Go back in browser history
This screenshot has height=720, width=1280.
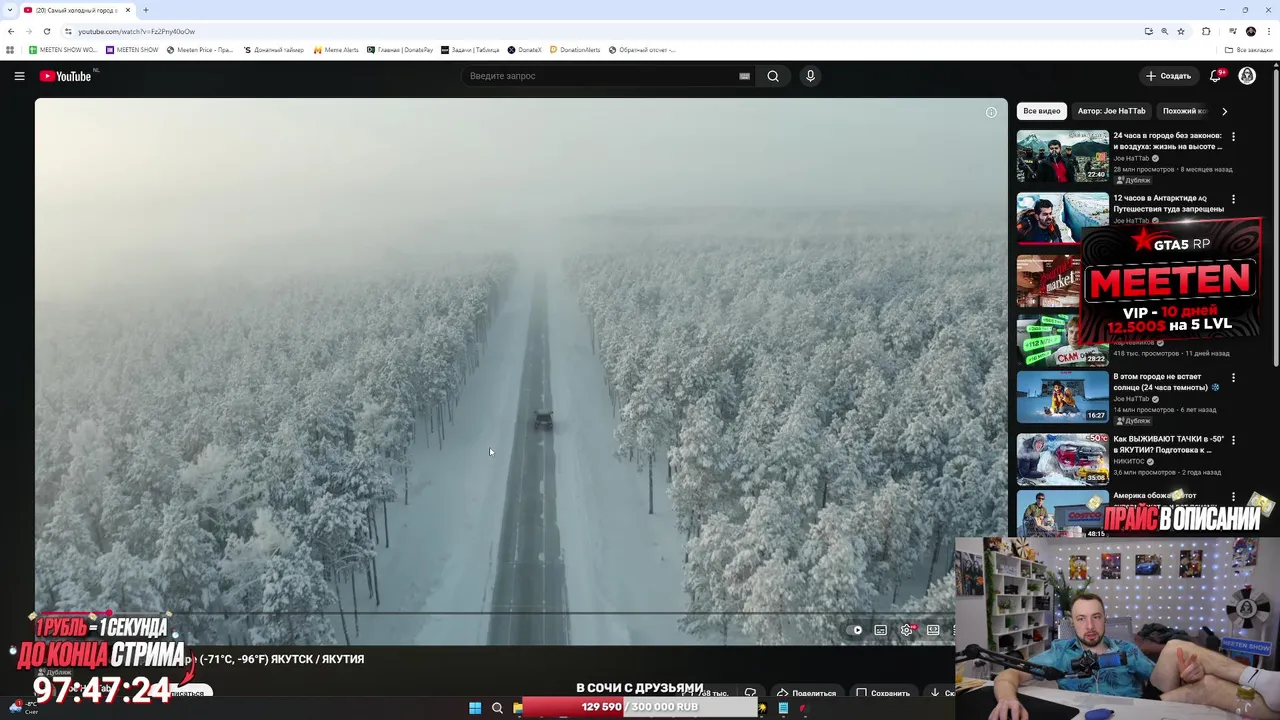tap(11, 31)
